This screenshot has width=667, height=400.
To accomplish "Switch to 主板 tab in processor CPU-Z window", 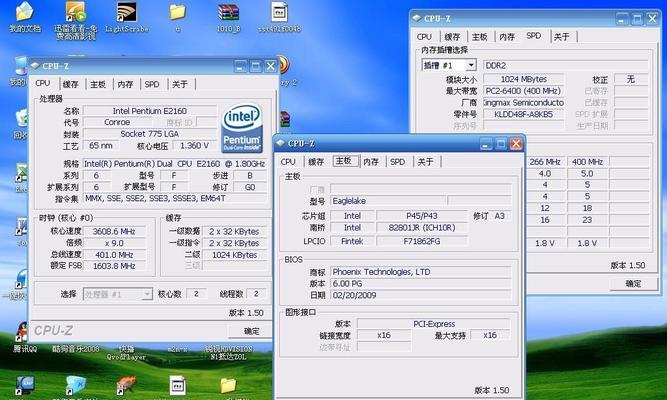I will (98, 84).
